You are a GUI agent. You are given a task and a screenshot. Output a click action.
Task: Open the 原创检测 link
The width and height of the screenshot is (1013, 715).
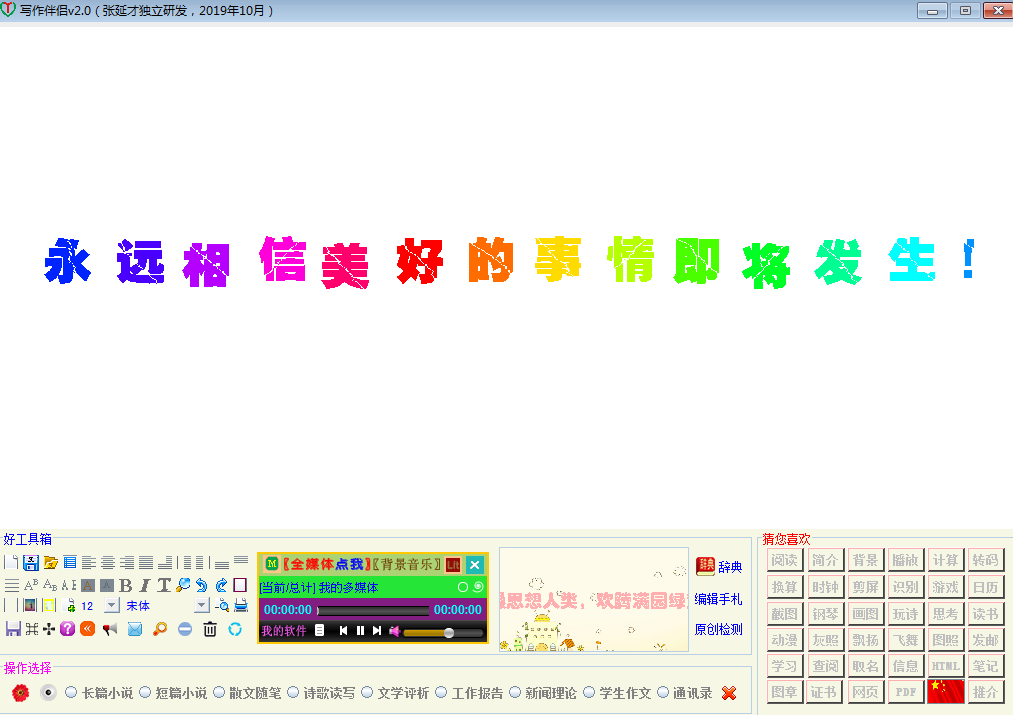(x=718, y=630)
